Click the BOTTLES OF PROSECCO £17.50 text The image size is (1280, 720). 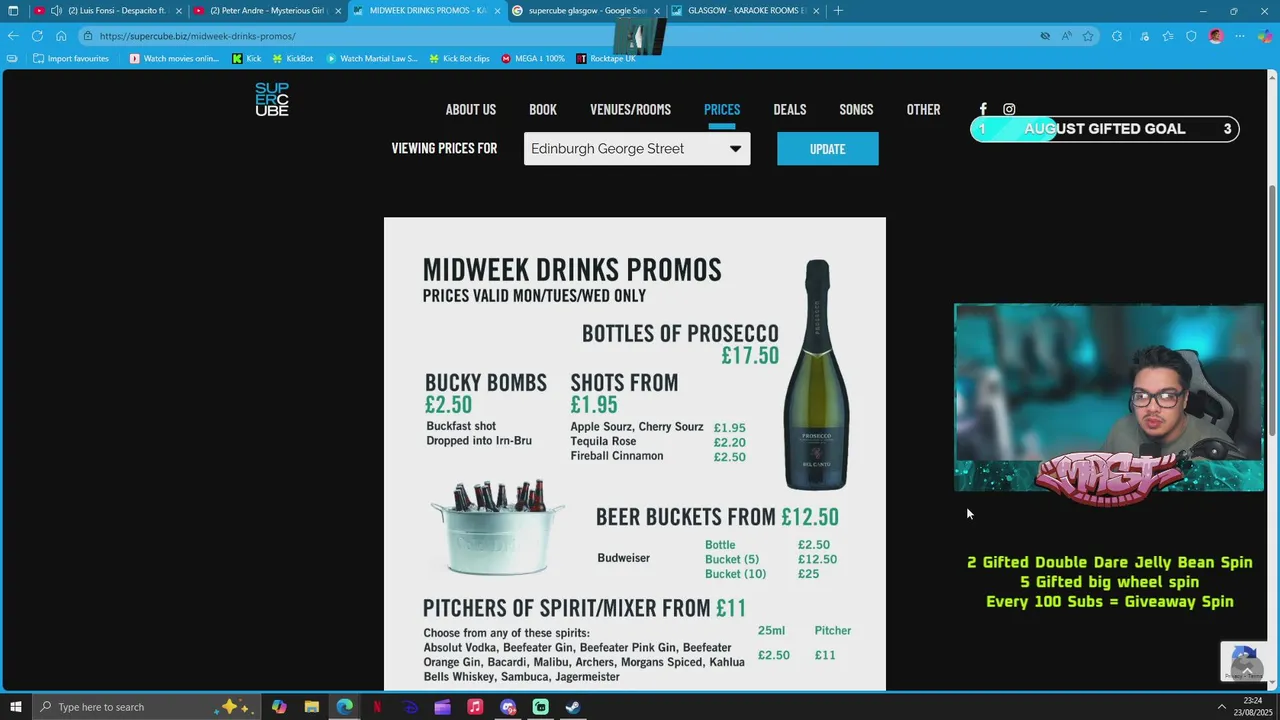pyautogui.click(x=680, y=344)
